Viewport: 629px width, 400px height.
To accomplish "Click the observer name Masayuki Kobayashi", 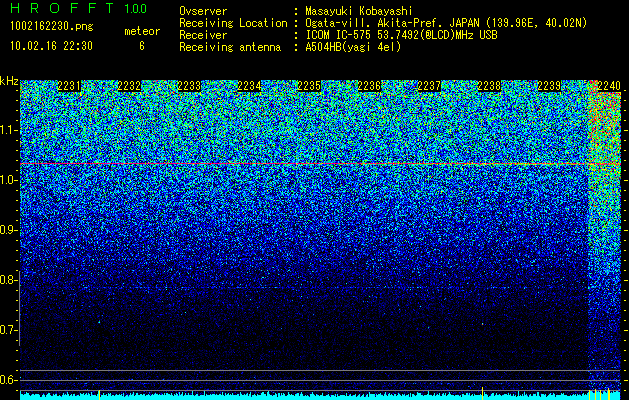I will tap(359, 11).
